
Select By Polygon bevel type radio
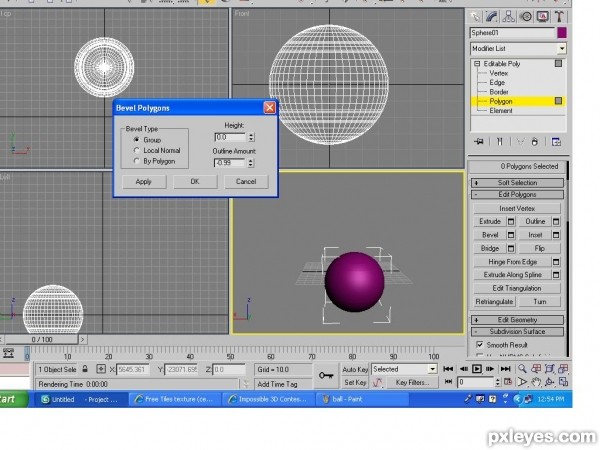click(x=136, y=161)
